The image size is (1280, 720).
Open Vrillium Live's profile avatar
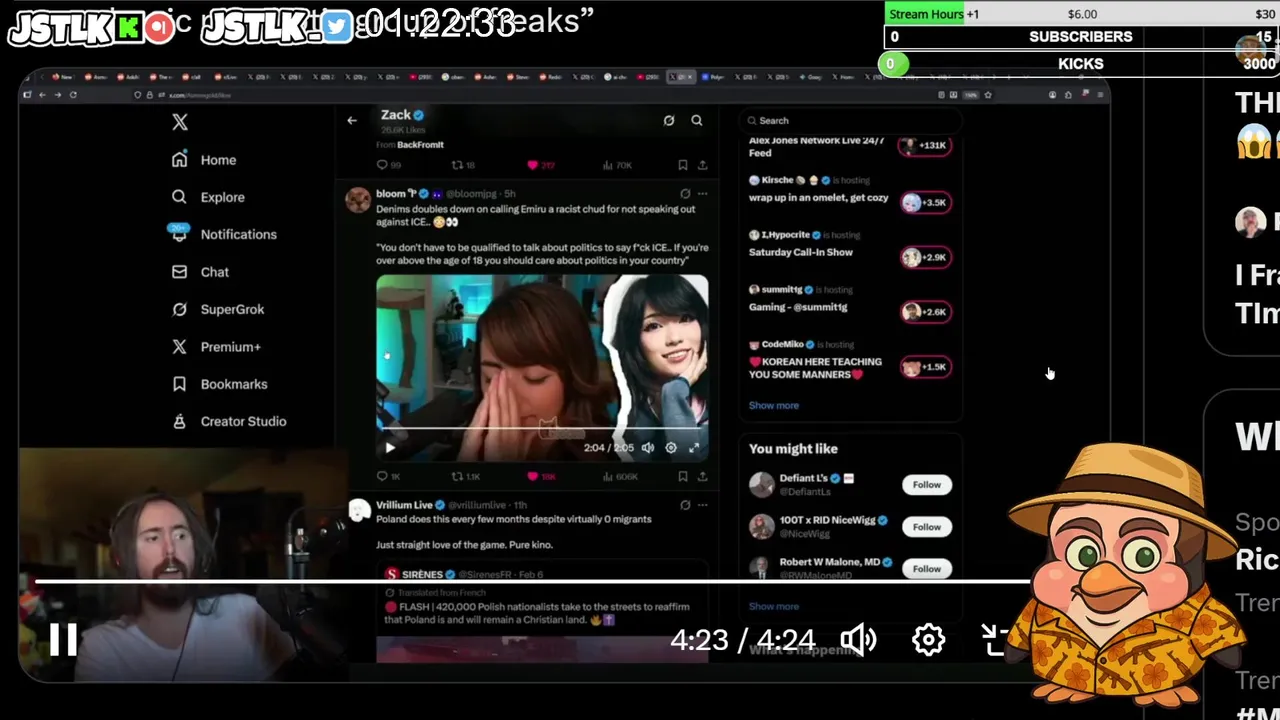coord(358,511)
